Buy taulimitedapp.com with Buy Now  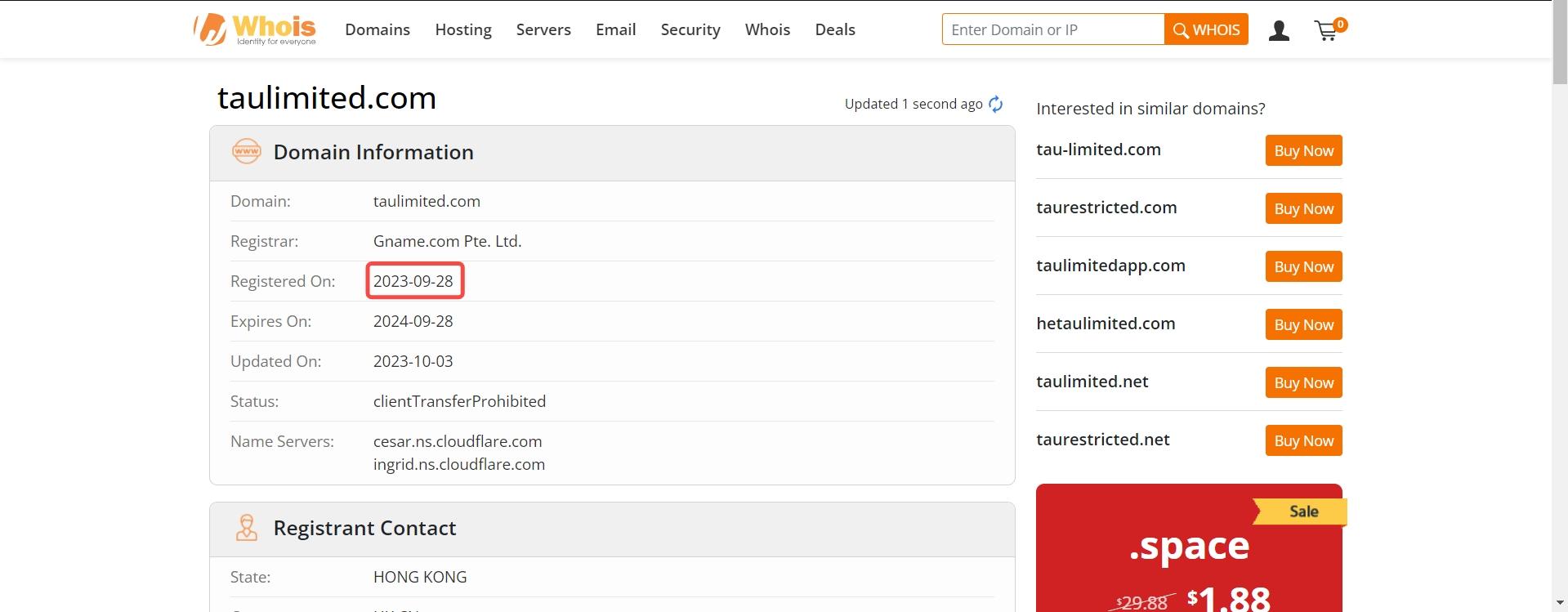coord(1303,266)
